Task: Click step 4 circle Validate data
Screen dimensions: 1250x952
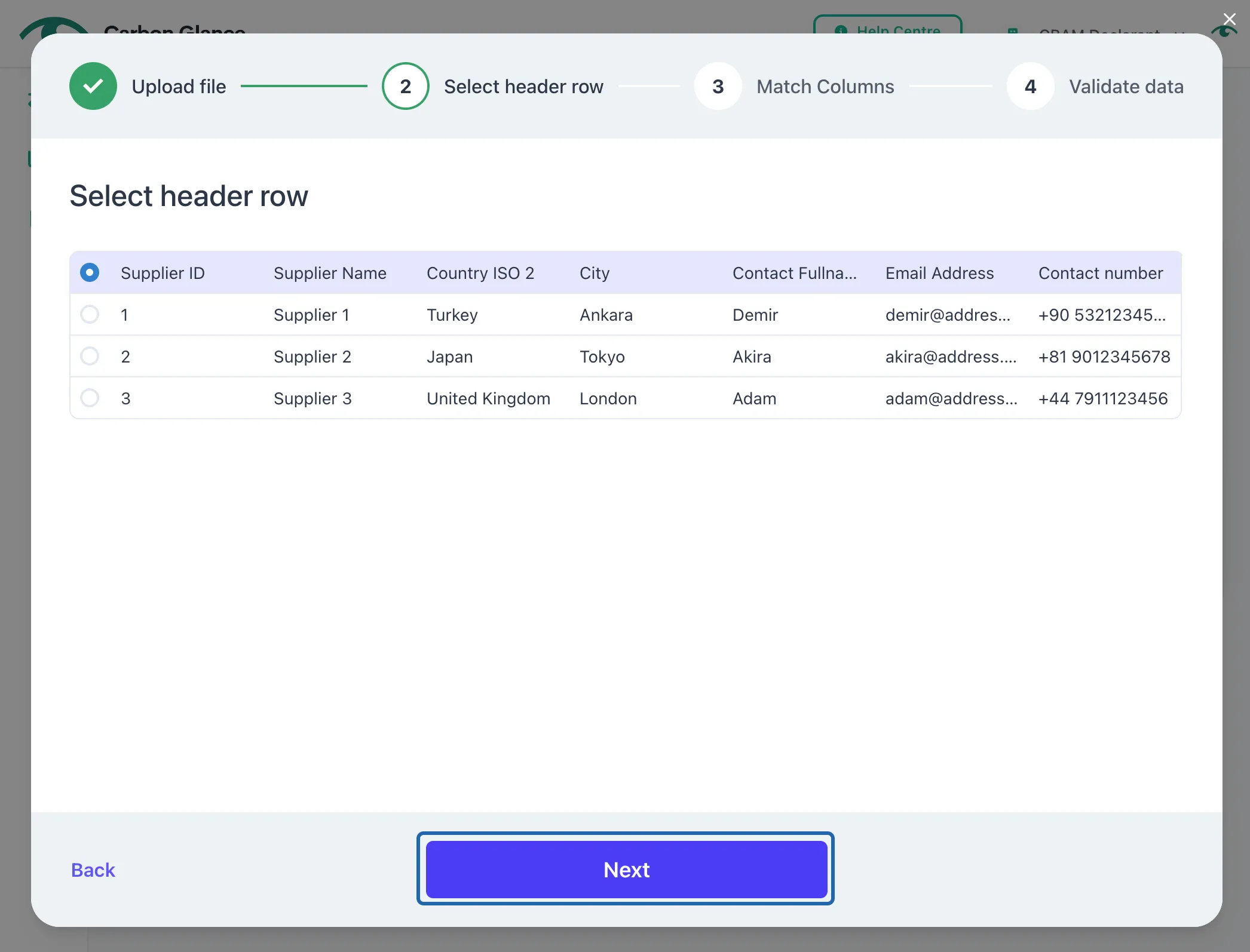Action: 1031,87
